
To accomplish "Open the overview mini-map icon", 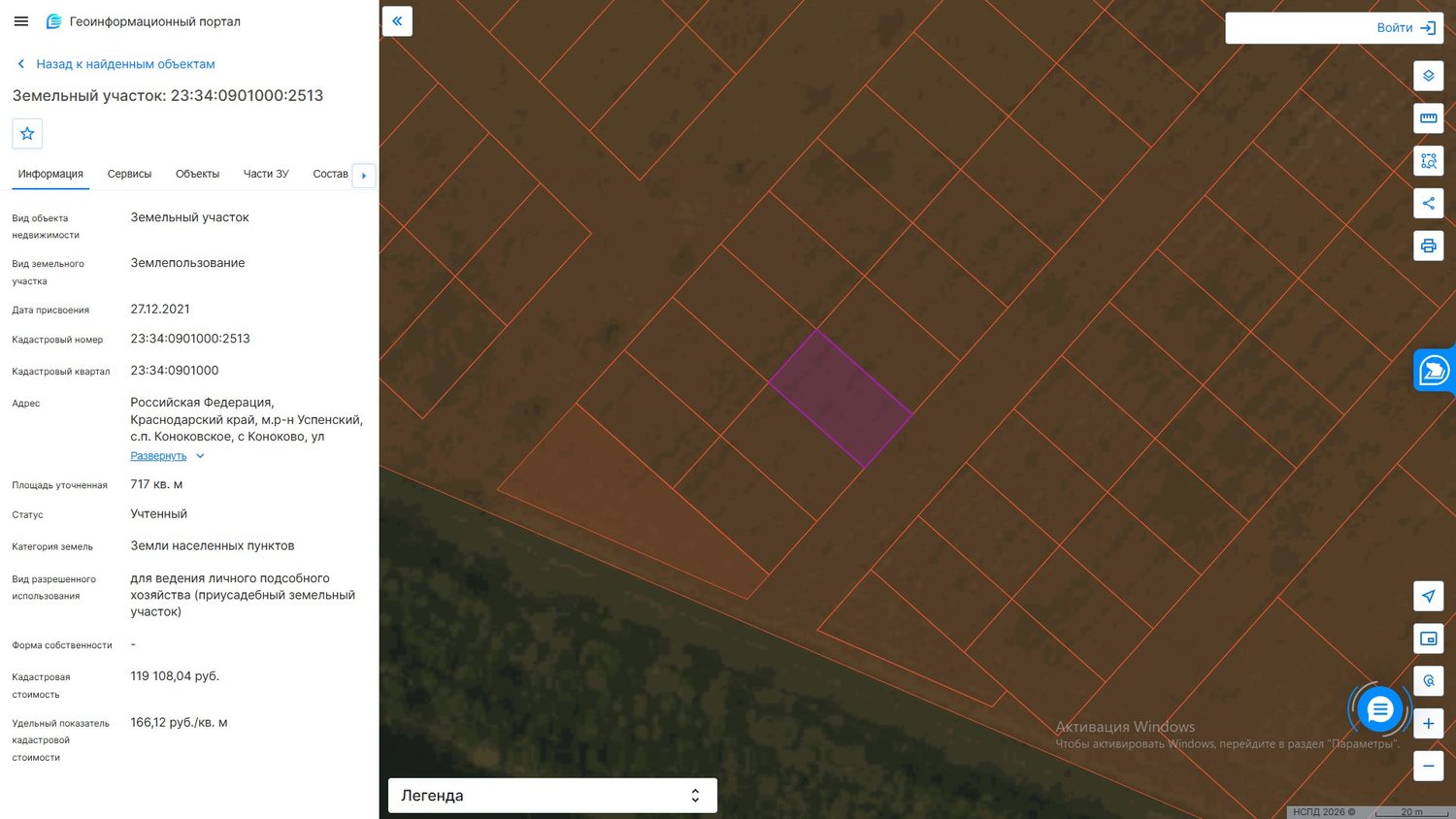I will 1428,639.
